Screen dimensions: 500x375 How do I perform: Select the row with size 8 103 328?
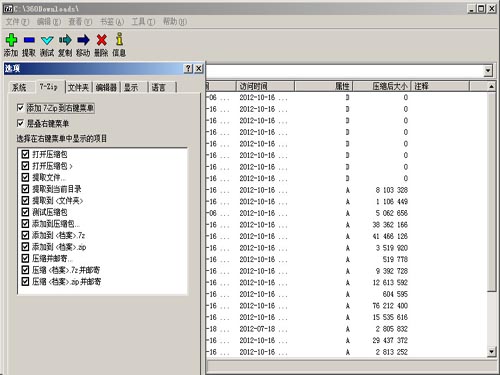pos(346,190)
